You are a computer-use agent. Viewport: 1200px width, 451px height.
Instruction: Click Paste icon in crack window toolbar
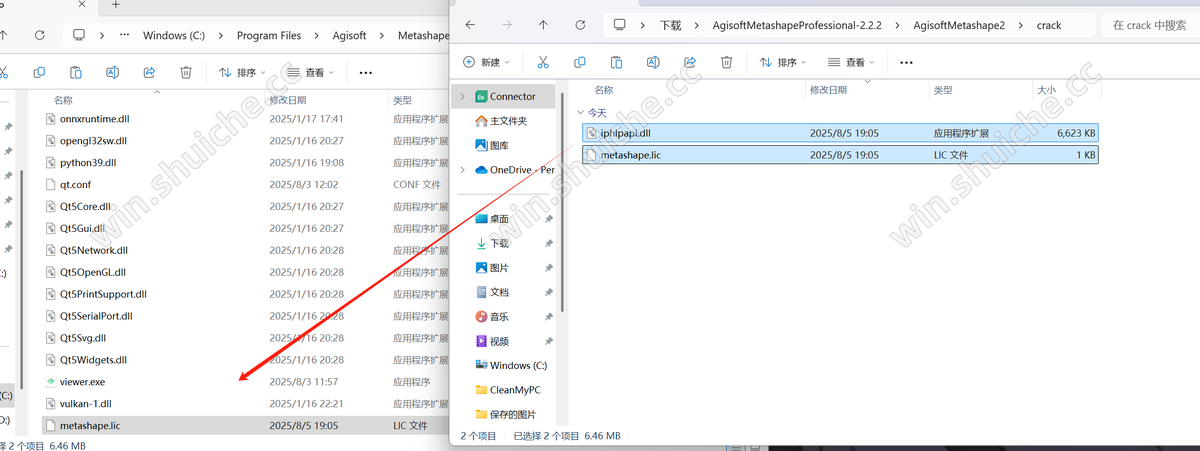point(617,62)
